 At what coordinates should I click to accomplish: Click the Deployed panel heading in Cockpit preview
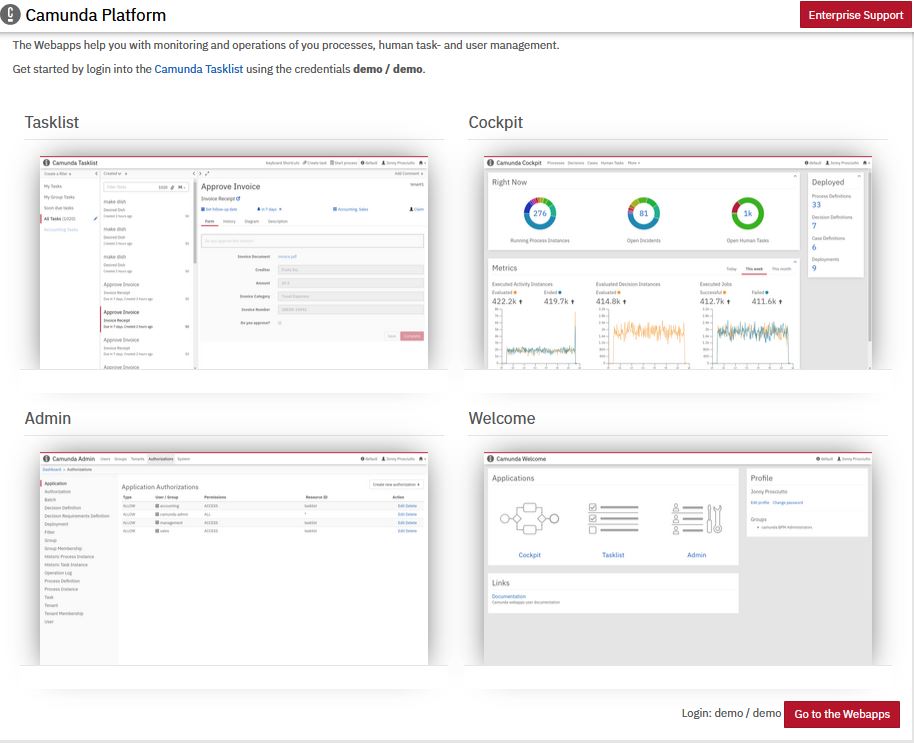point(828,182)
